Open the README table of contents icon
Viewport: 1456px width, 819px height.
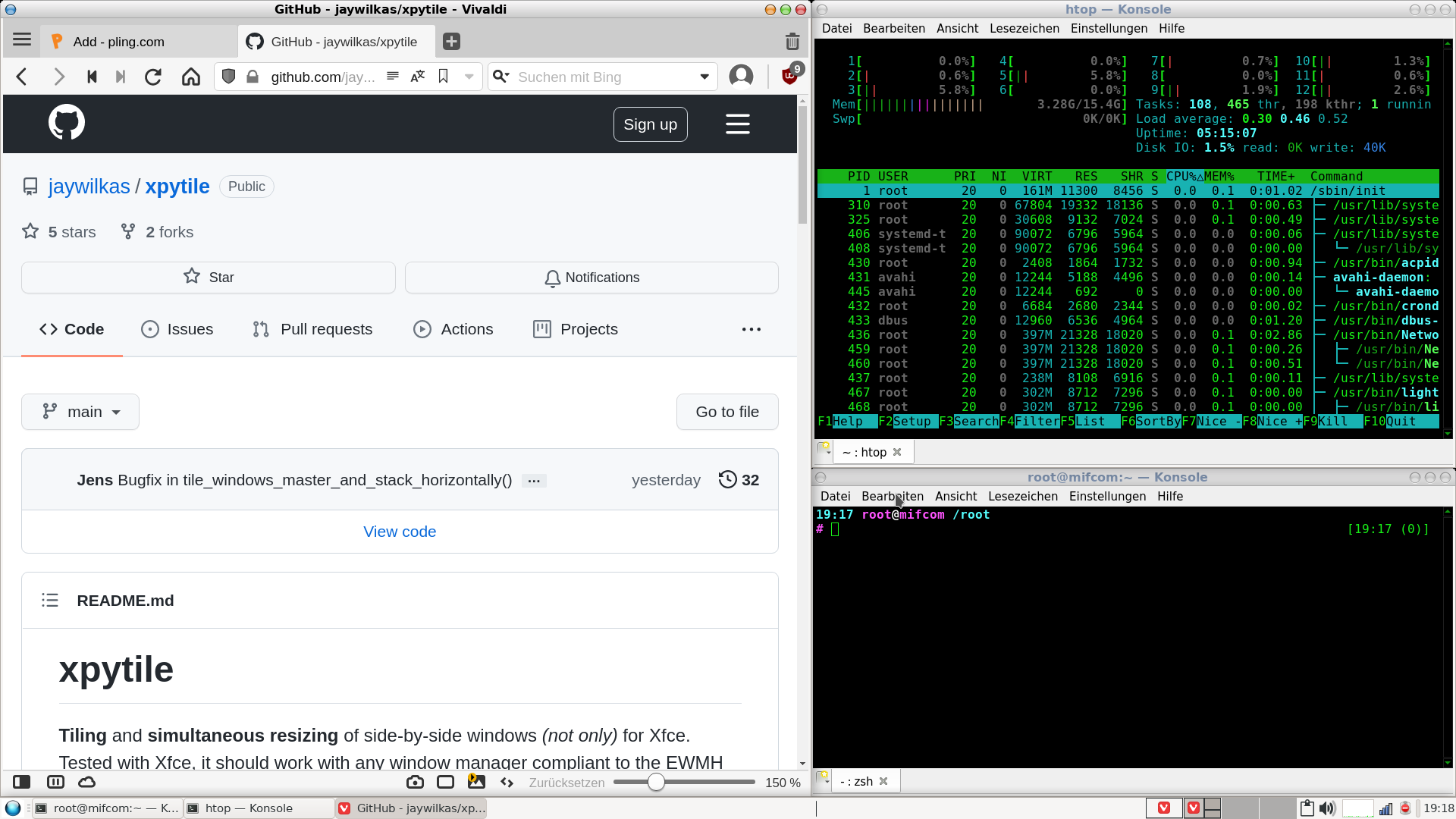(x=50, y=601)
